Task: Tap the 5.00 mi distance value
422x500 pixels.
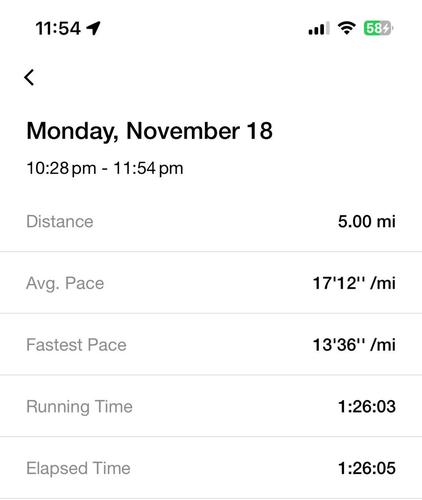Action: coord(367,221)
